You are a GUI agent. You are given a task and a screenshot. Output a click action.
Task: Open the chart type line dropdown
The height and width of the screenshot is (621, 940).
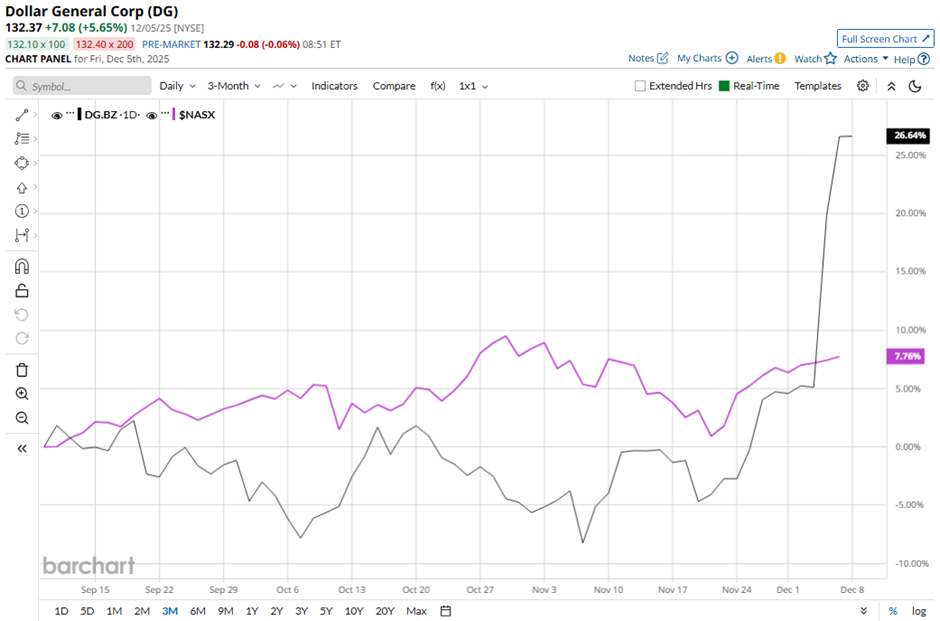point(285,86)
